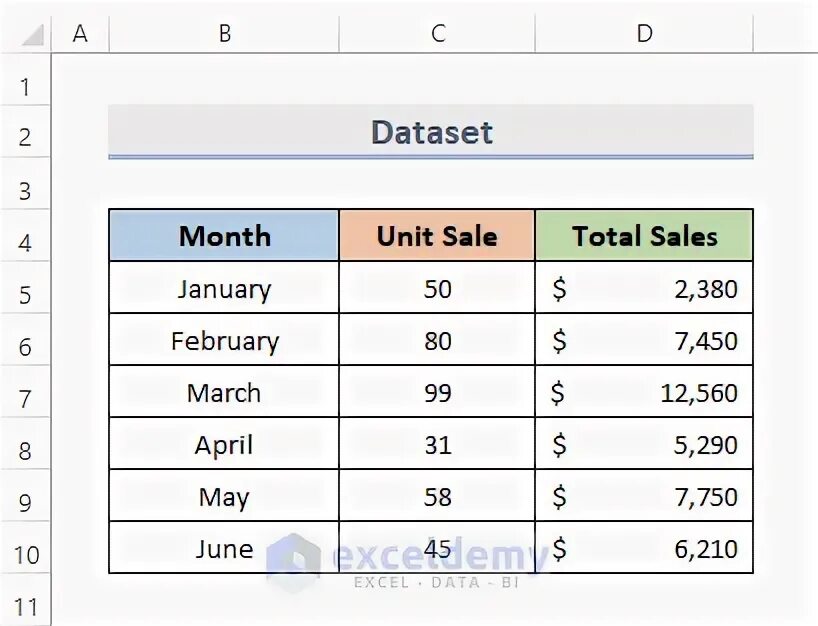
Task: Click the Dataset title cell
Action: click(431, 132)
